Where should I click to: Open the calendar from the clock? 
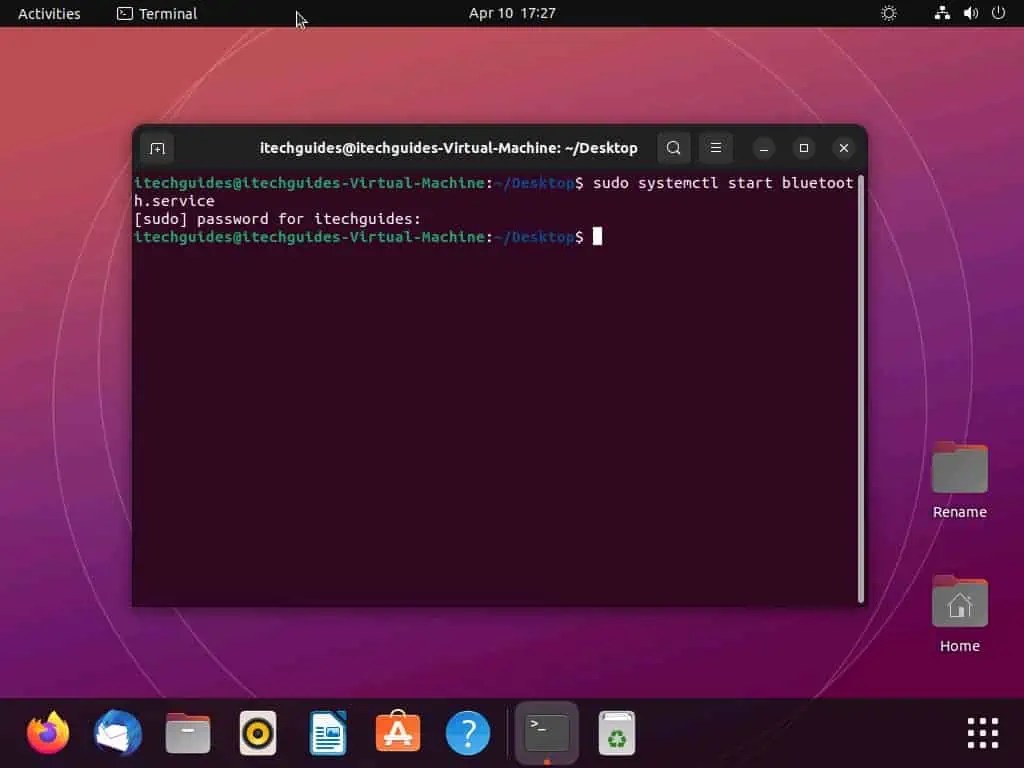(x=512, y=13)
